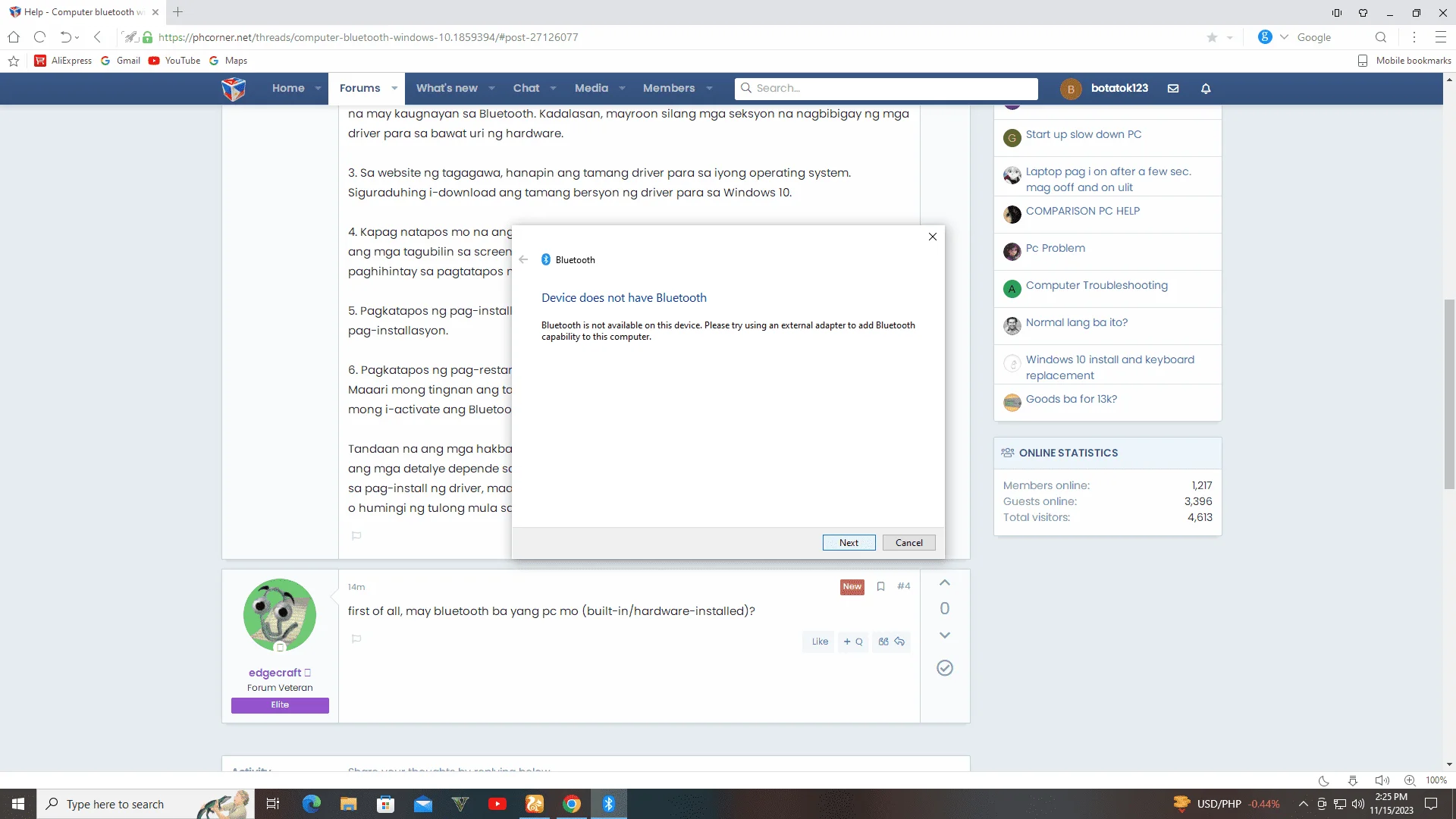Open Chrome from the taskbar
1456x819 pixels.
[572, 804]
